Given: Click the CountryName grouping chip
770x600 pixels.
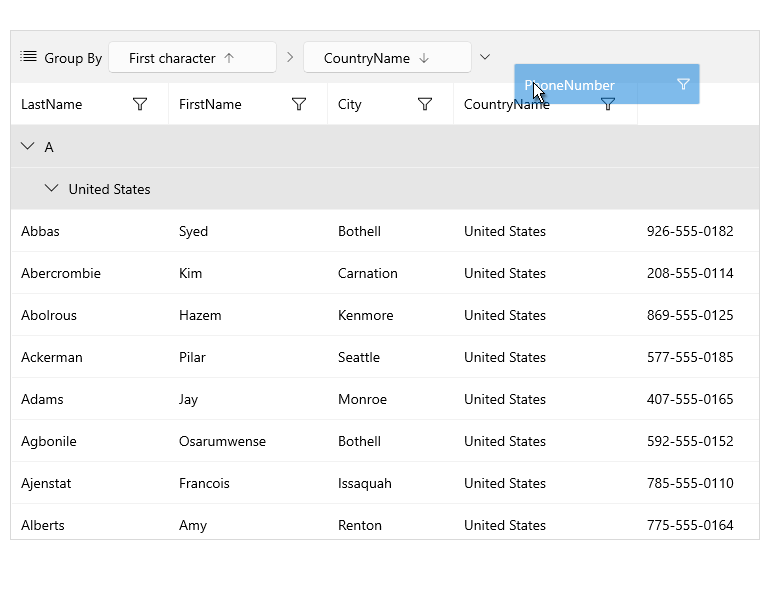Looking at the screenshot, I should pos(387,57).
